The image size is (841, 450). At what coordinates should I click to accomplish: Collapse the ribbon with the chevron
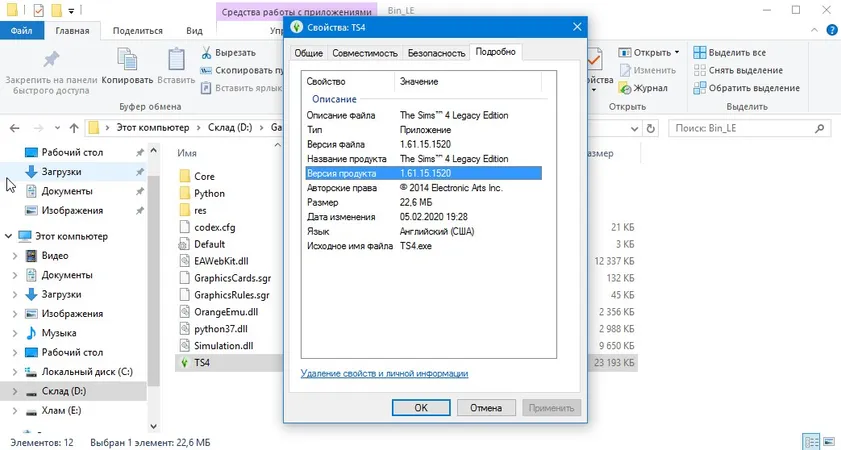click(x=815, y=31)
